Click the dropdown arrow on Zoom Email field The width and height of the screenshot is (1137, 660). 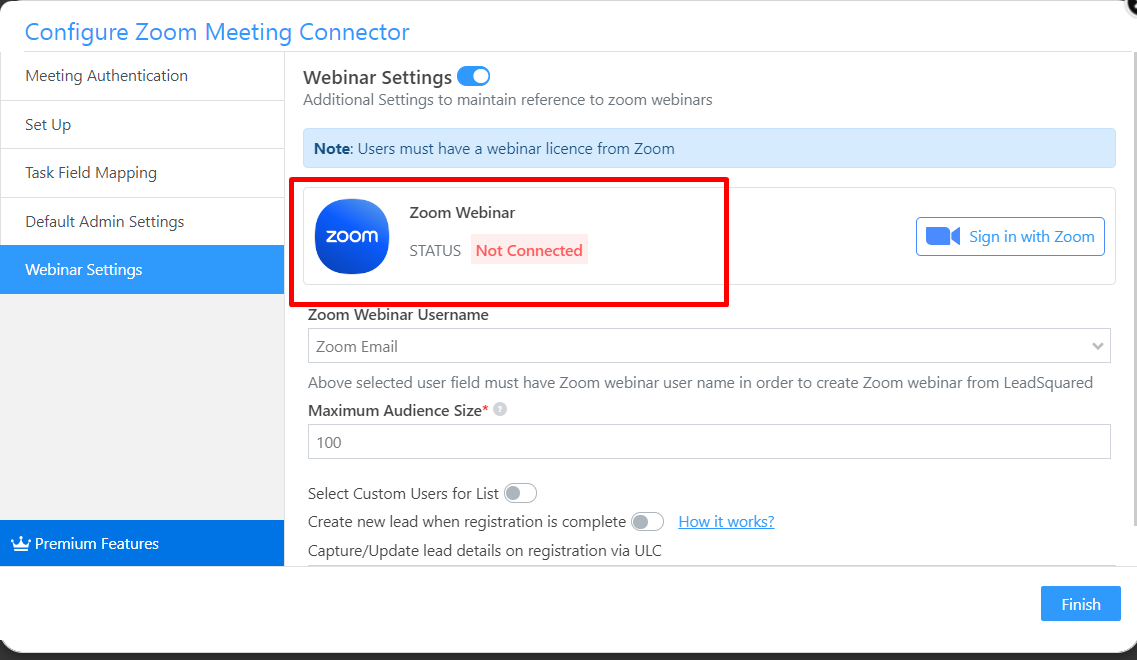click(x=1098, y=346)
